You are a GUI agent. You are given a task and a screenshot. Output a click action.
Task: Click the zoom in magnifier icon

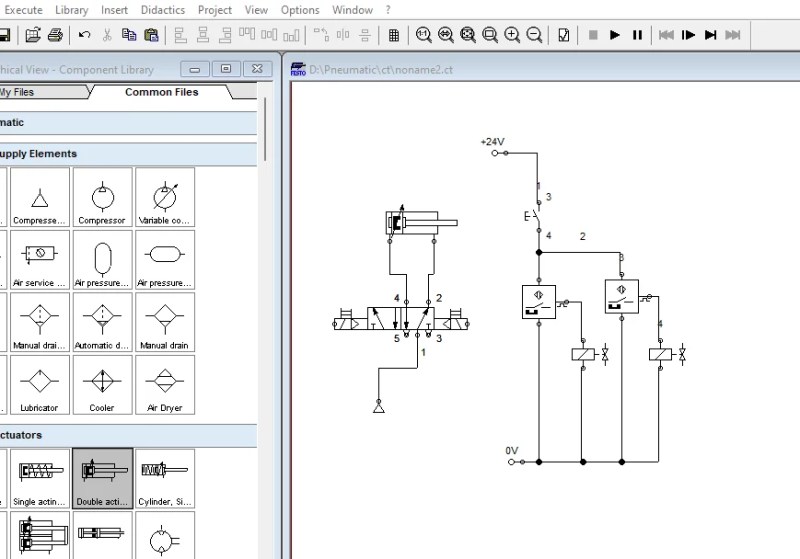(512, 35)
